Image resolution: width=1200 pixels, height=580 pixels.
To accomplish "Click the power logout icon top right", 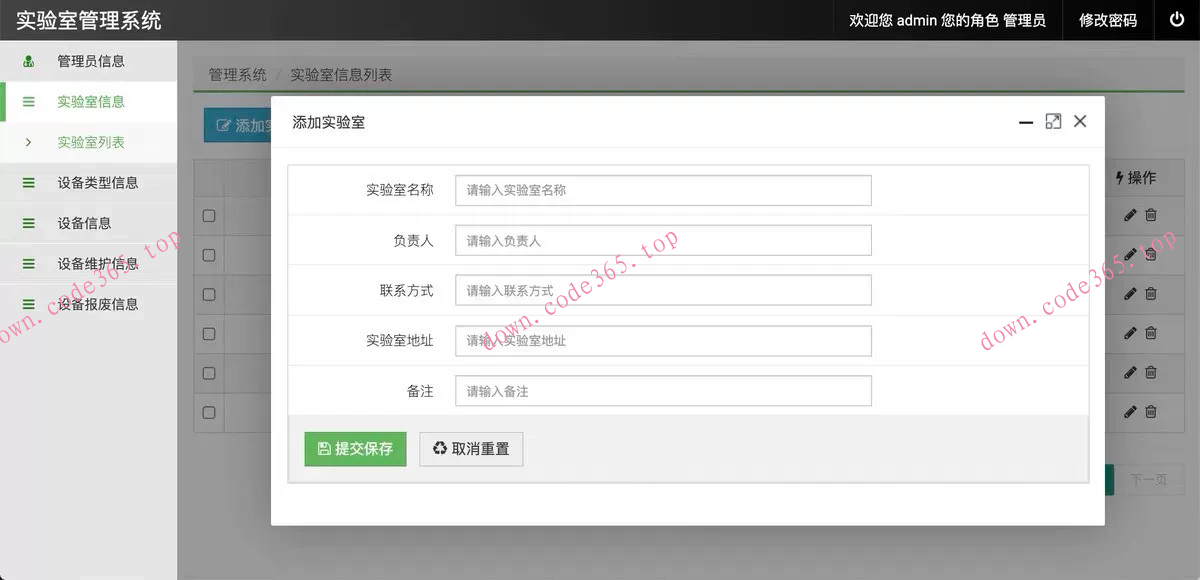I will click(1178, 20).
